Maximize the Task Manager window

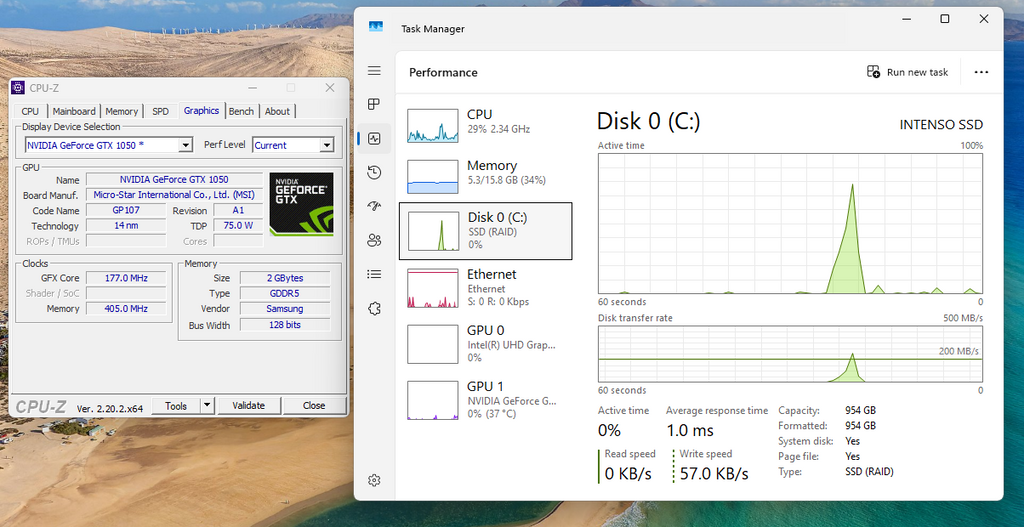pyautogui.click(x=944, y=19)
